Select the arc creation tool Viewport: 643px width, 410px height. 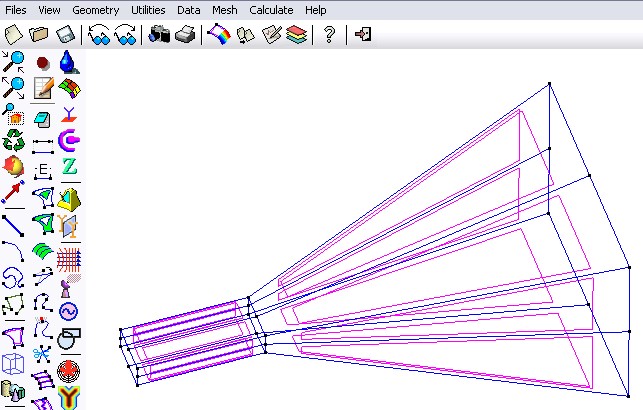pos(13,251)
